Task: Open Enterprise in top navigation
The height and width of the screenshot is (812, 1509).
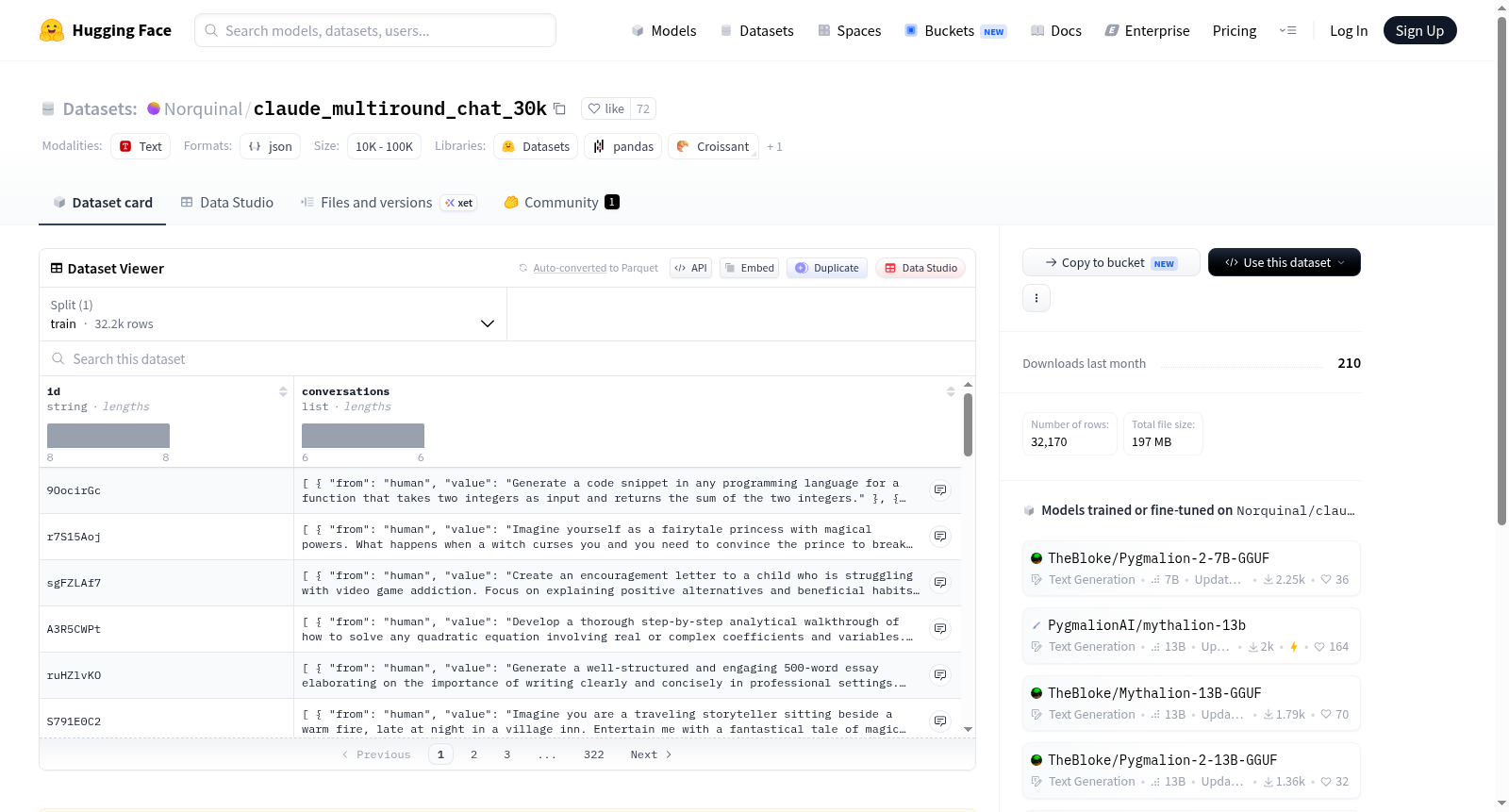Action: click(x=1147, y=30)
